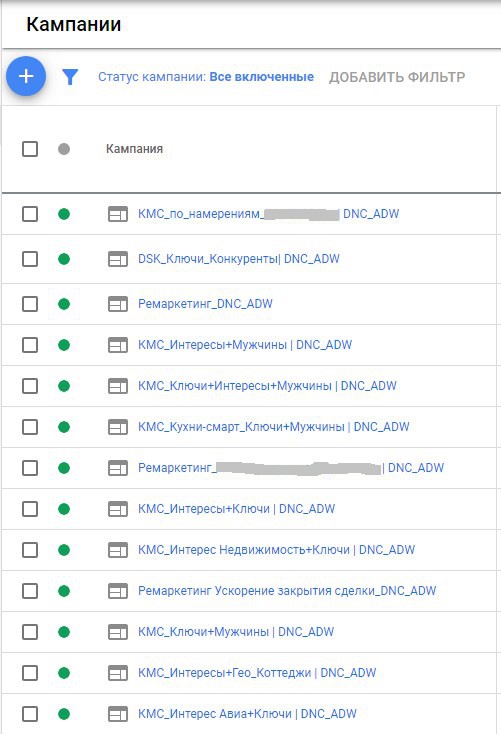501x734 pixels.
Task: Click green status dot of КМС_Интересы+Мужчины
Action: [64, 345]
